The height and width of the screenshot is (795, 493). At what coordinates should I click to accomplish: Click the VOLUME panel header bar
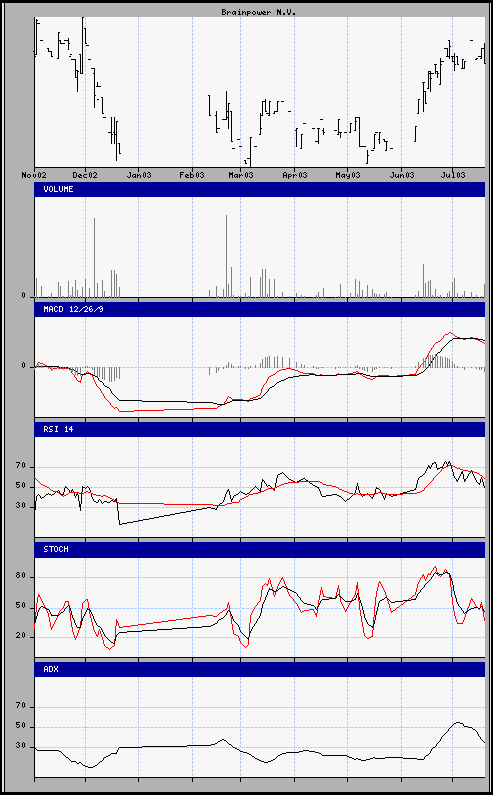[x=260, y=189]
